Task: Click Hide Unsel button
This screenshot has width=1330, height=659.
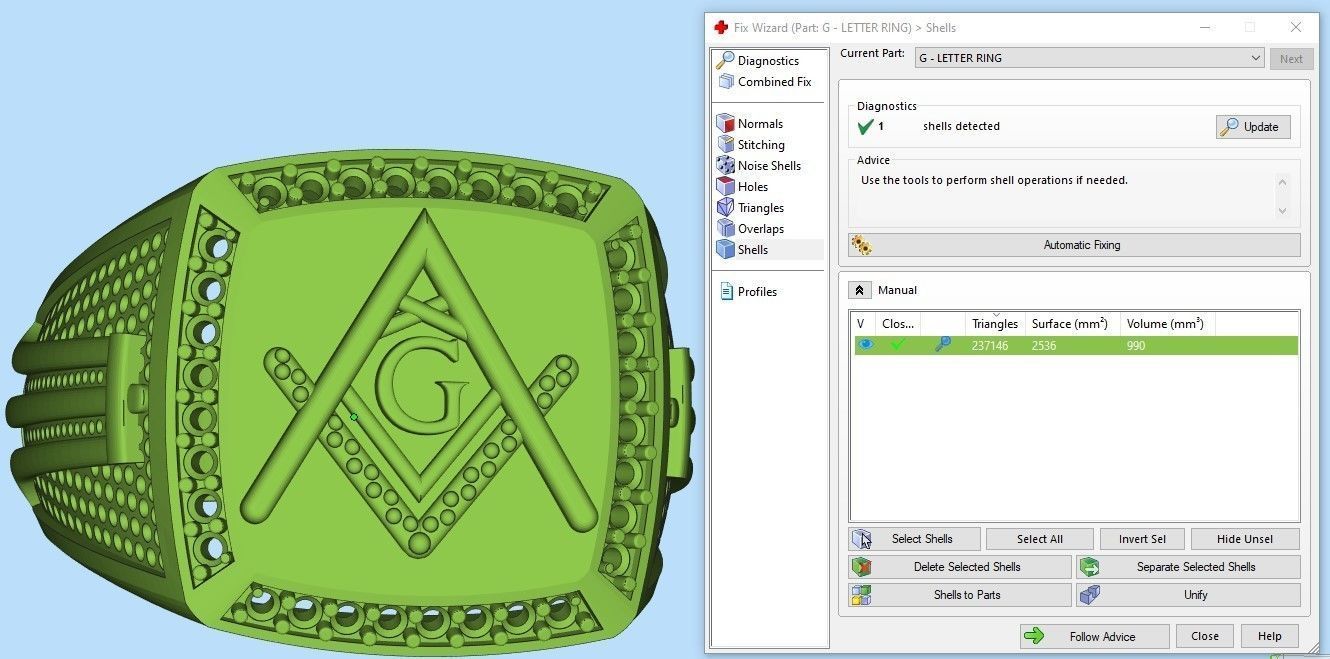Action: [x=1245, y=539]
